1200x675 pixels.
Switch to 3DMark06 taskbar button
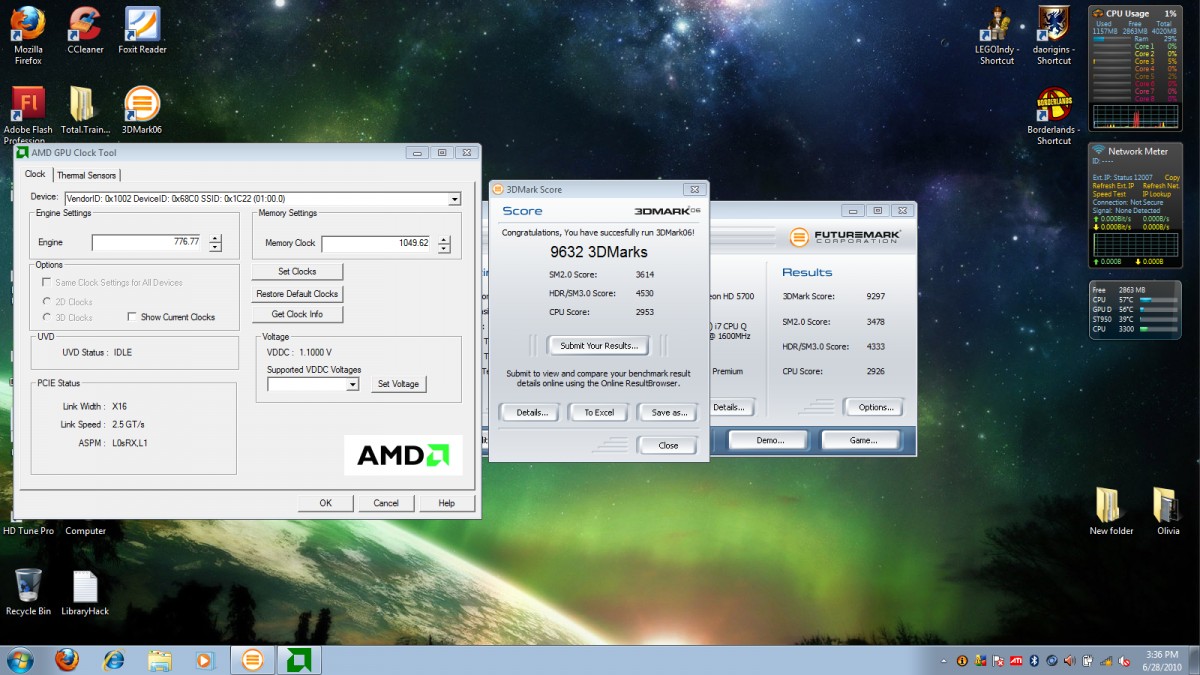click(x=252, y=660)
